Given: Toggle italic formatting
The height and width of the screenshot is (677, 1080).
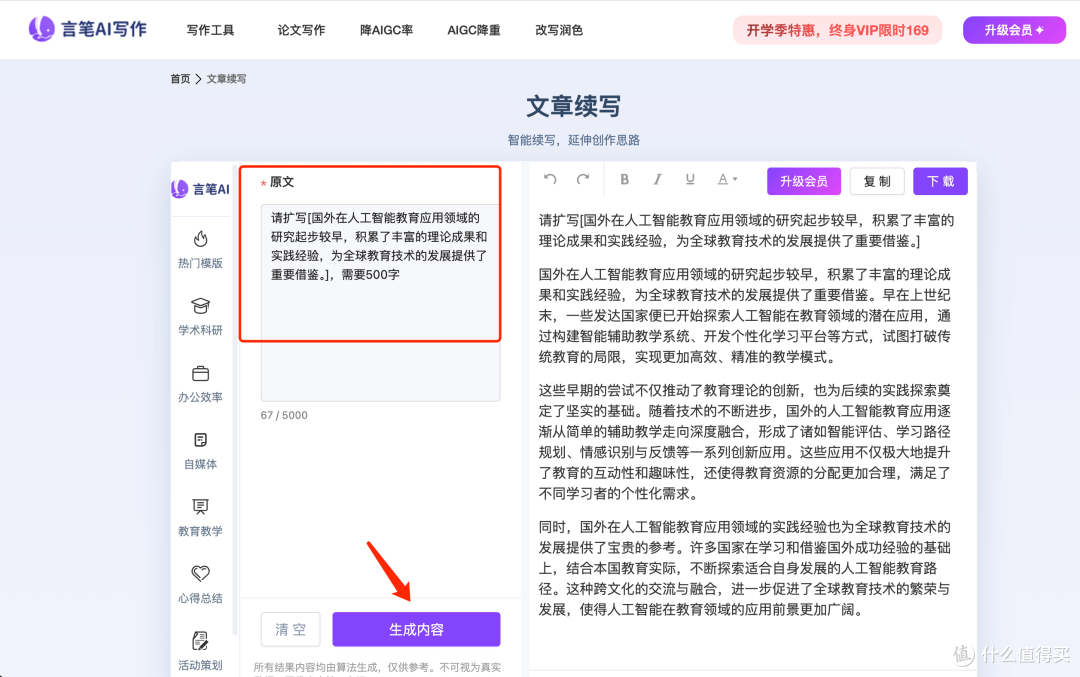Looking at the screenshot, I should (657, 180).
